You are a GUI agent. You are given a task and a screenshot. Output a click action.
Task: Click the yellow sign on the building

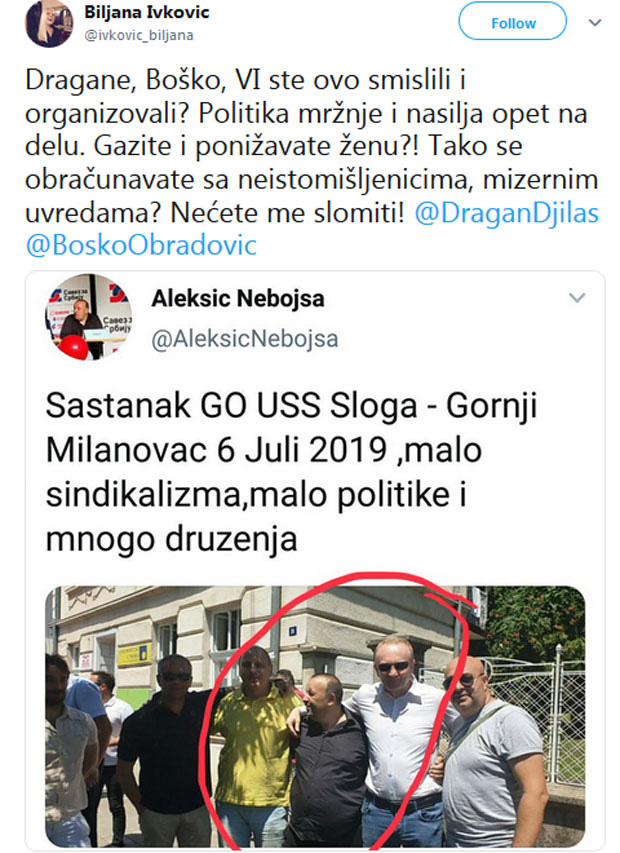[134, 654]
